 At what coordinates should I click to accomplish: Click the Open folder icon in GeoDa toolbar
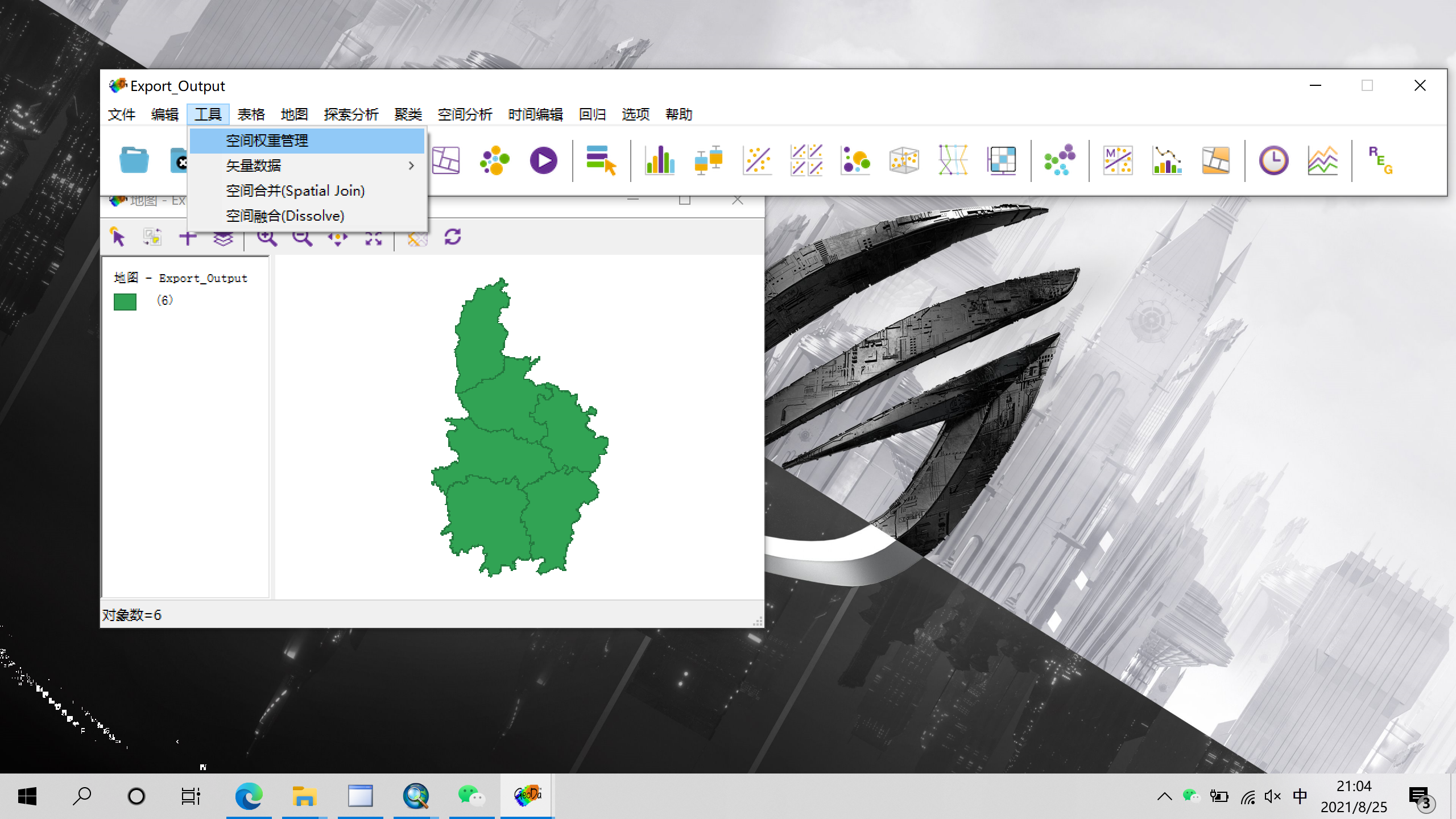point(134,160)
